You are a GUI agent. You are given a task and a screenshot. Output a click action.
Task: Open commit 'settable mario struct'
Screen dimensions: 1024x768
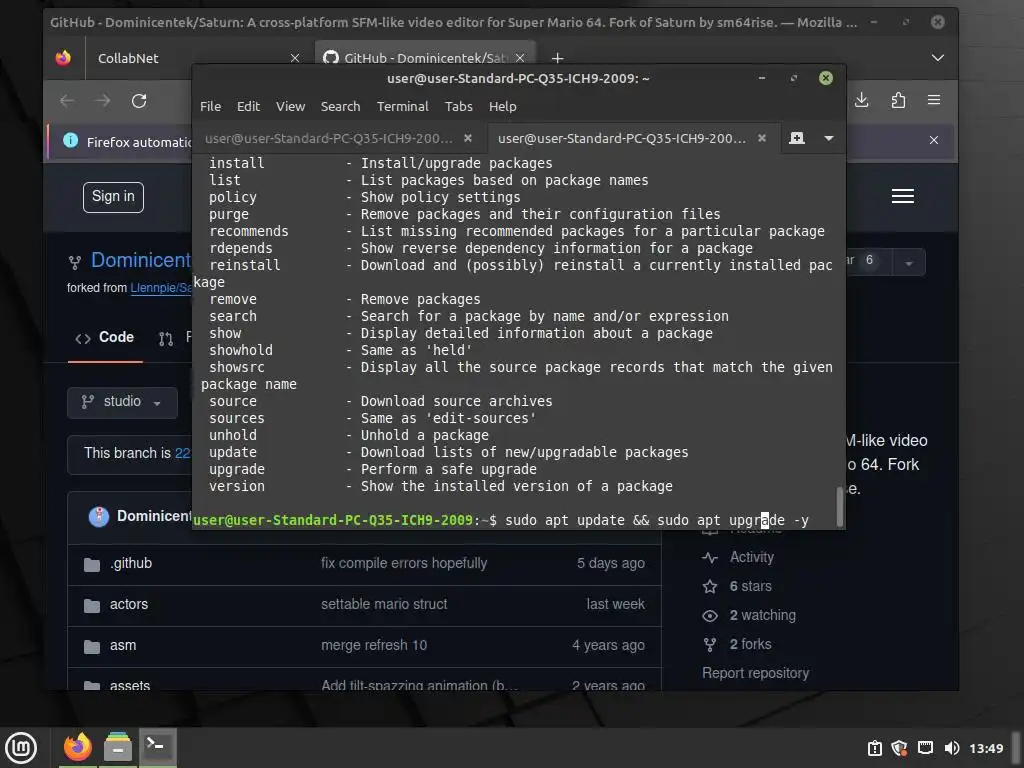click(384, 604)
